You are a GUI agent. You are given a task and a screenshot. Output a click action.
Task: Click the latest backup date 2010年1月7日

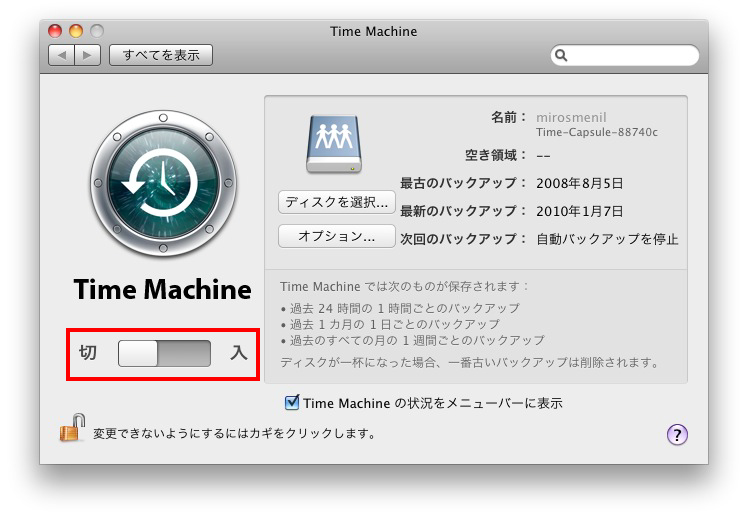click(580, 211)
